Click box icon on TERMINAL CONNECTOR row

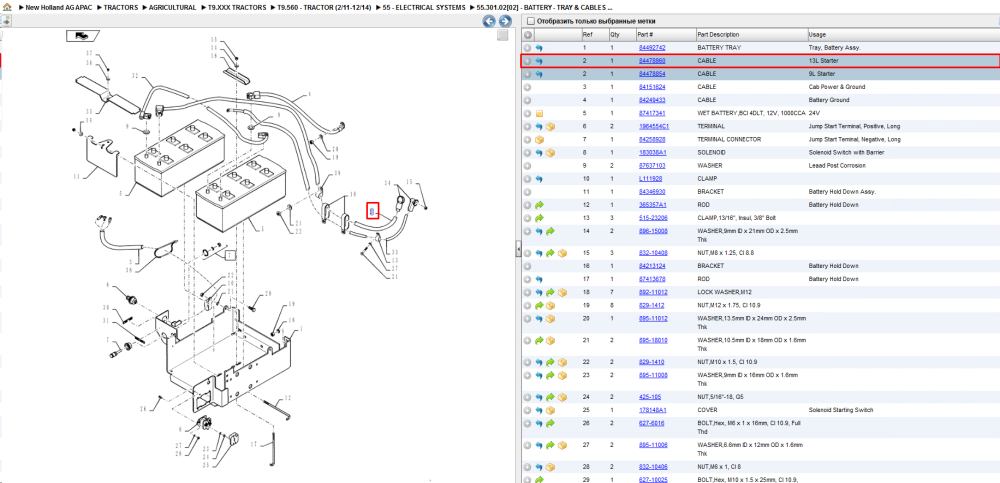click(x=539, y=139)
